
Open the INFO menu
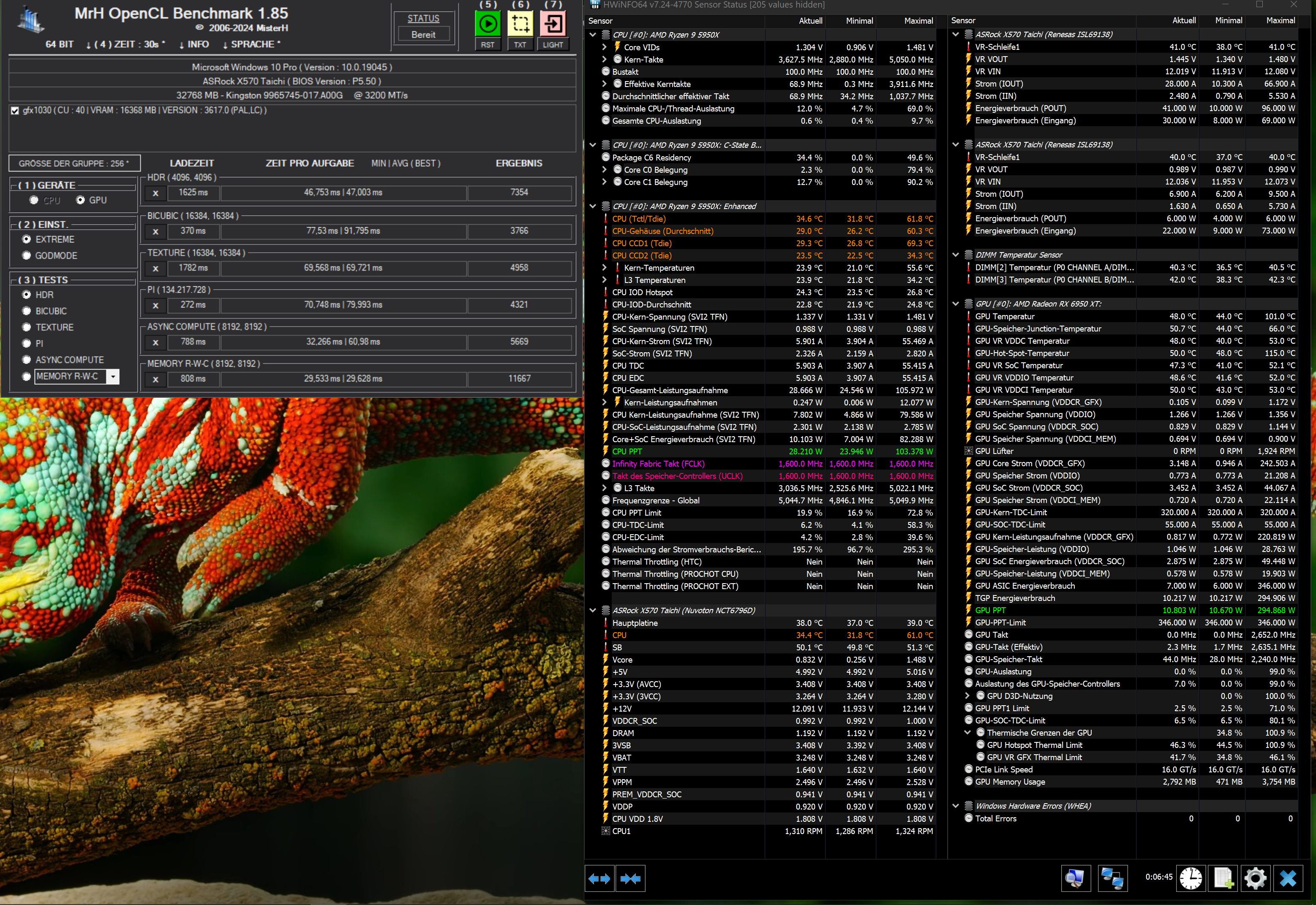[194, 44]
